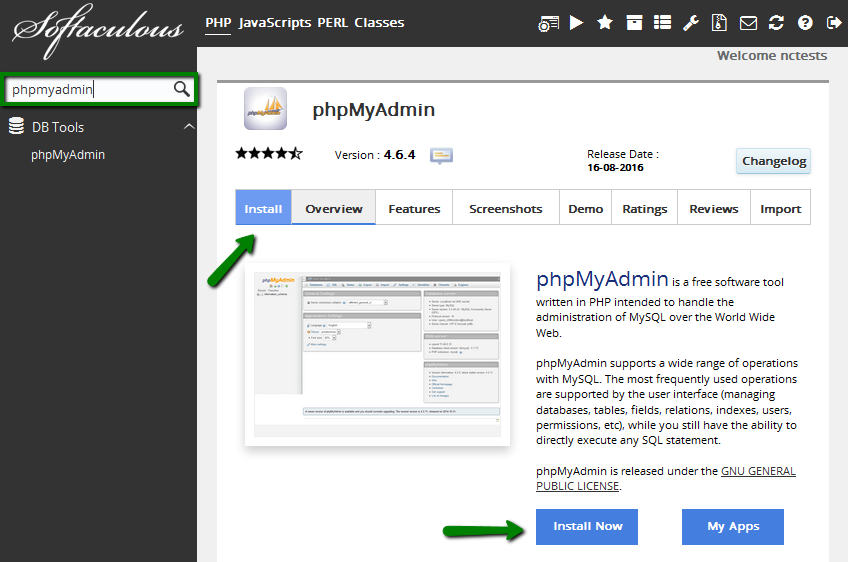Click the phpMyAdmin app logo
The image size is (848, 562).
click(x=265, y=108)
